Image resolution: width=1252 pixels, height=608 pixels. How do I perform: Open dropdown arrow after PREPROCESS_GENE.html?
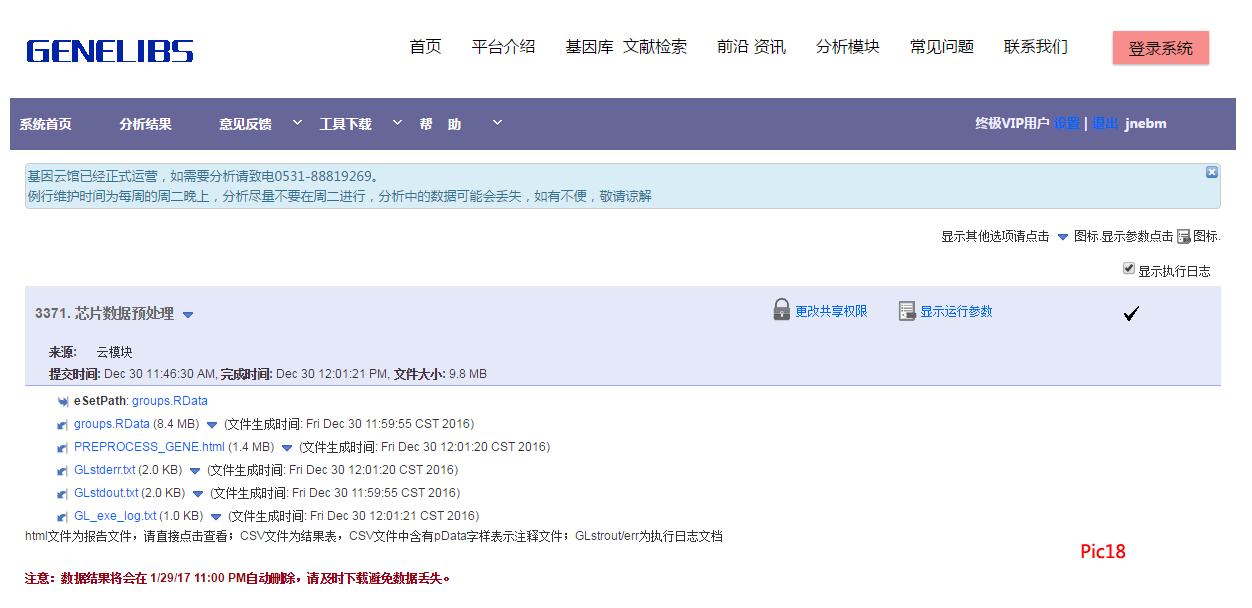tap(287, 448)
